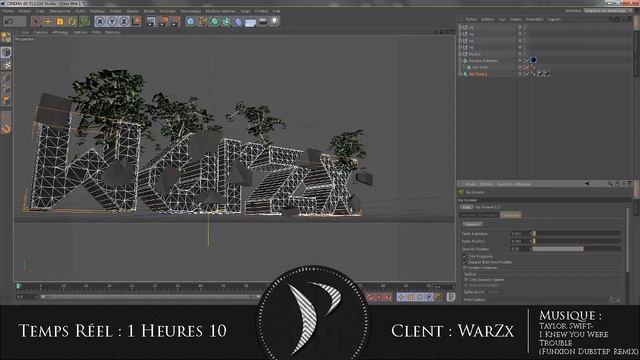The height and width of the screenshot is (360, 640).
Task: Open the Fichier main menu
Action: (x=8, y=11)
